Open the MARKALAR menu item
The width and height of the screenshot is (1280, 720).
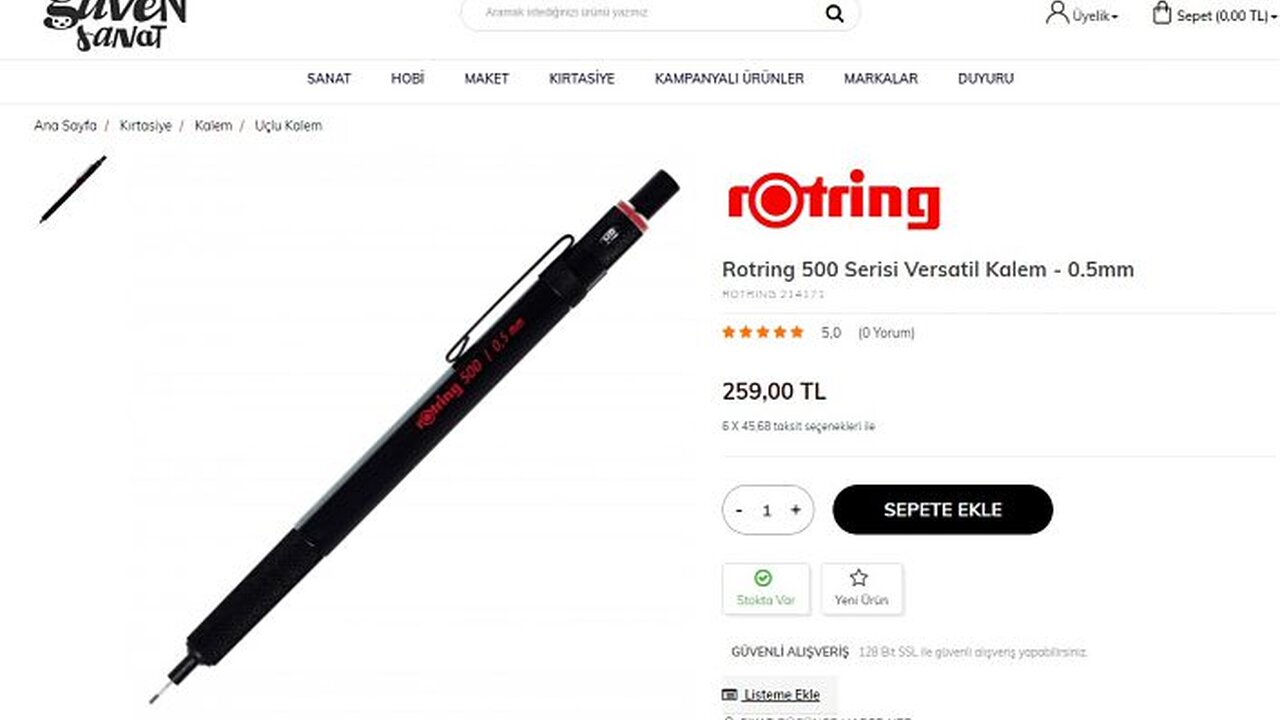click(881, 78)
